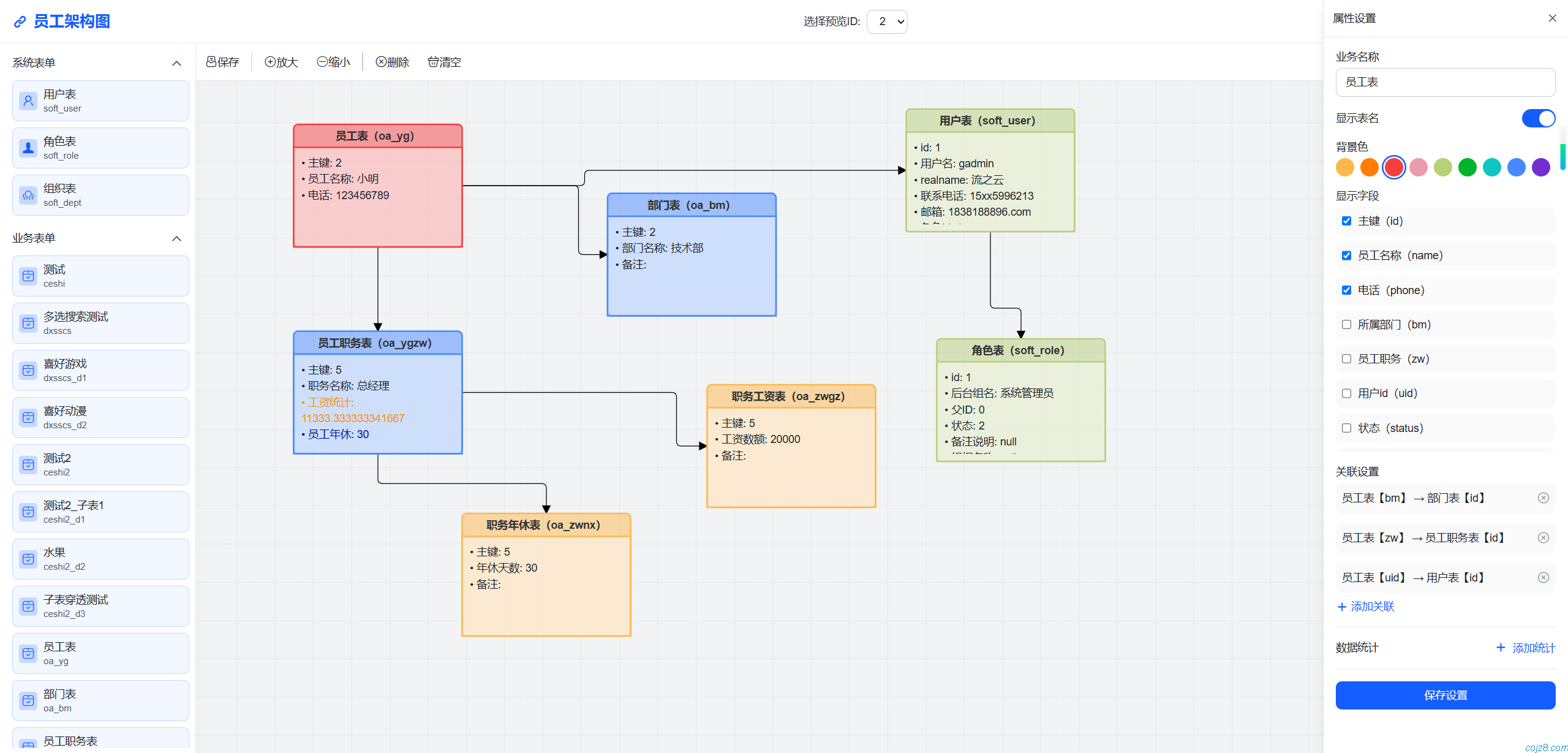Click the 业务名称 input field
1568x753 pixels.
(x=1445, y=82)
